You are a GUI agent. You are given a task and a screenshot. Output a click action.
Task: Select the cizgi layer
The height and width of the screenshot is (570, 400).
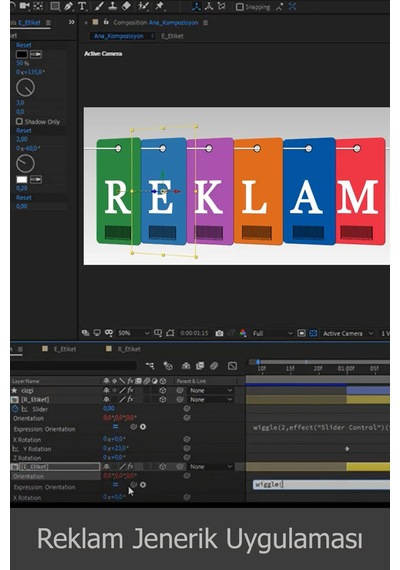pos(27,390)
